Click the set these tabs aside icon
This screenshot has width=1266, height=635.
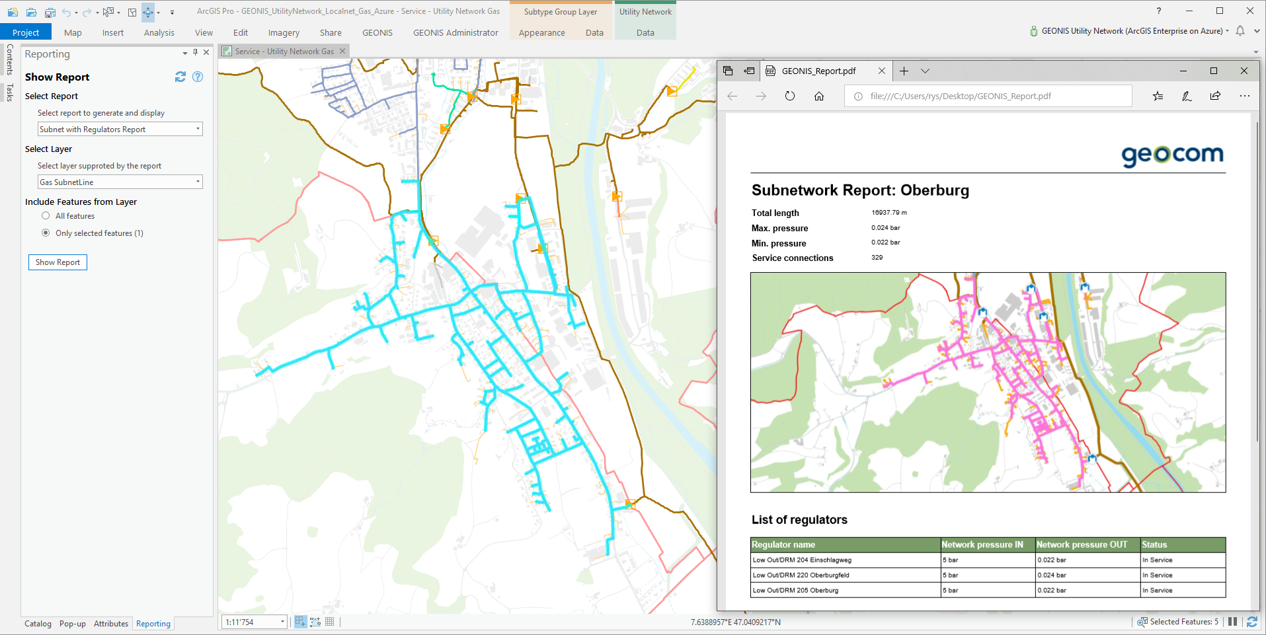coord(749,71)
